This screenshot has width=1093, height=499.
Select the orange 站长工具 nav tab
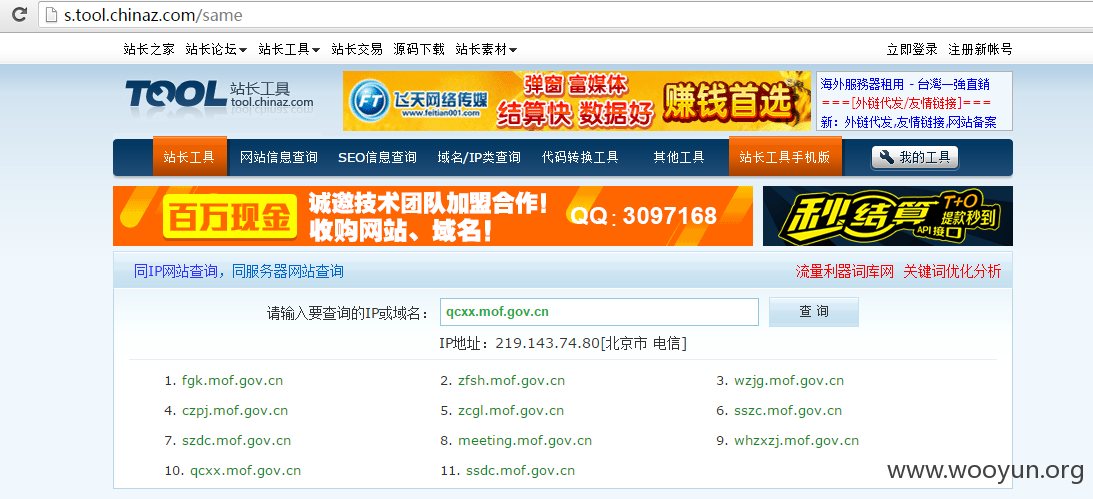click(x=190, y=157)
